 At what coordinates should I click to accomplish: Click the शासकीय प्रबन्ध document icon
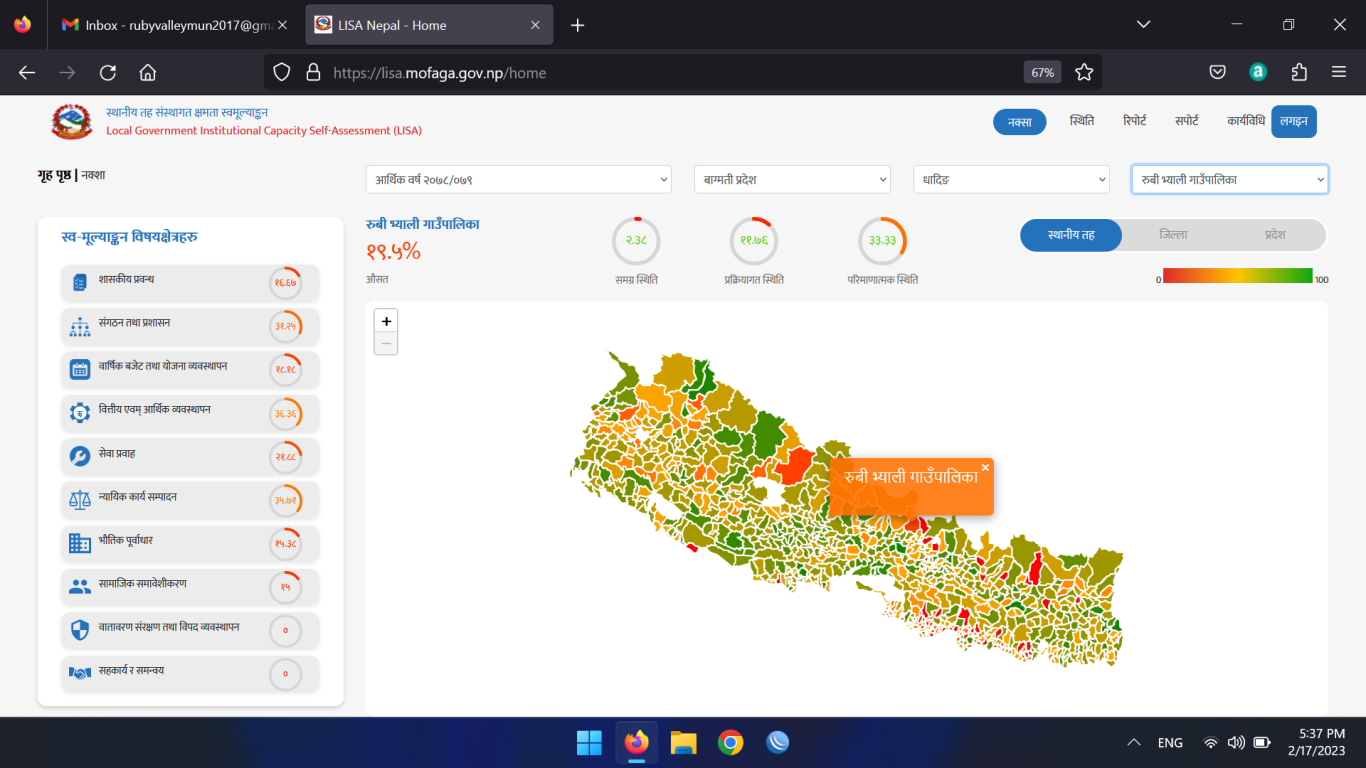(80, 283)
